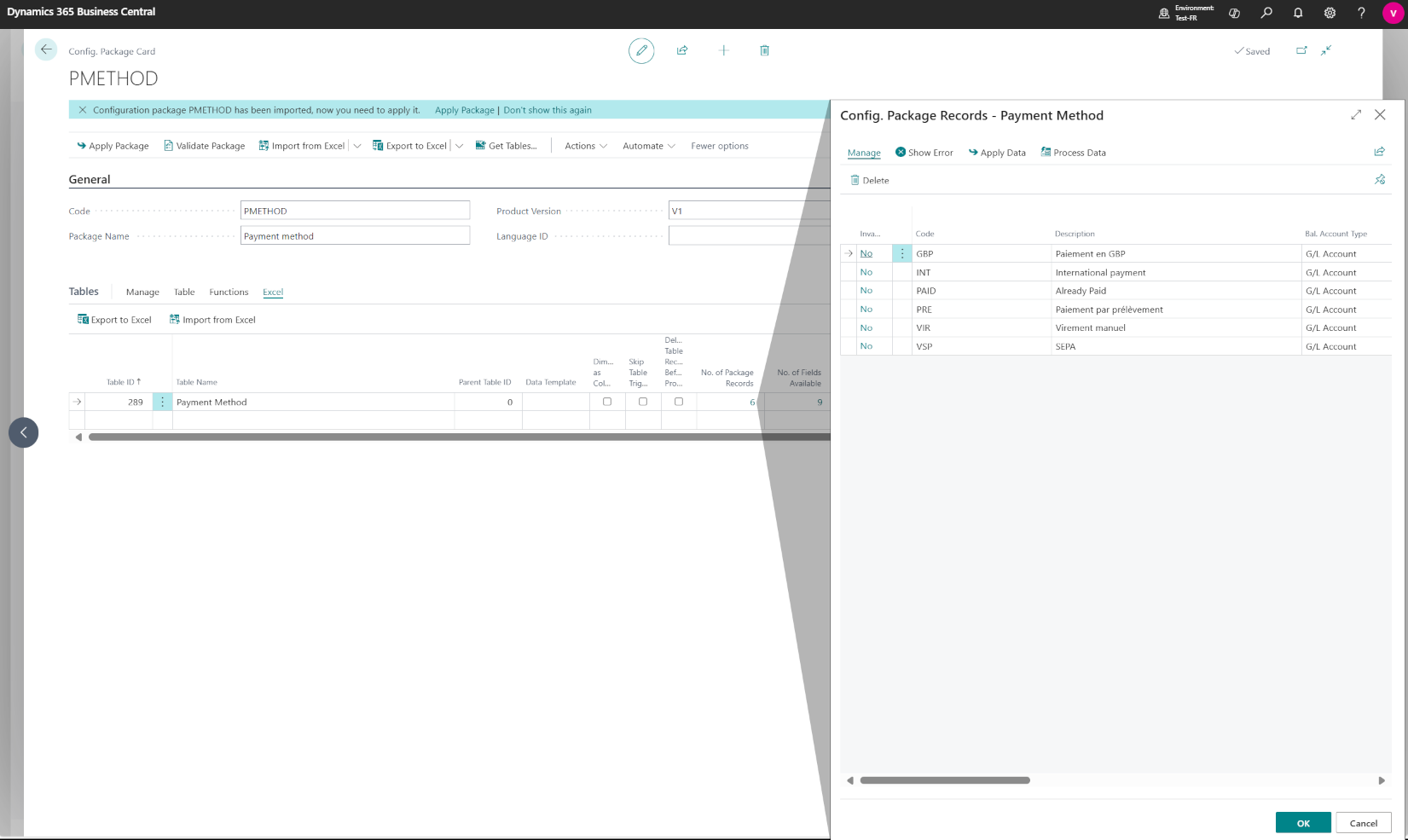Toggle Dimensions as Columns checkbox
This screenshot has width=1408, height=840.
click(x=607, y=402)
